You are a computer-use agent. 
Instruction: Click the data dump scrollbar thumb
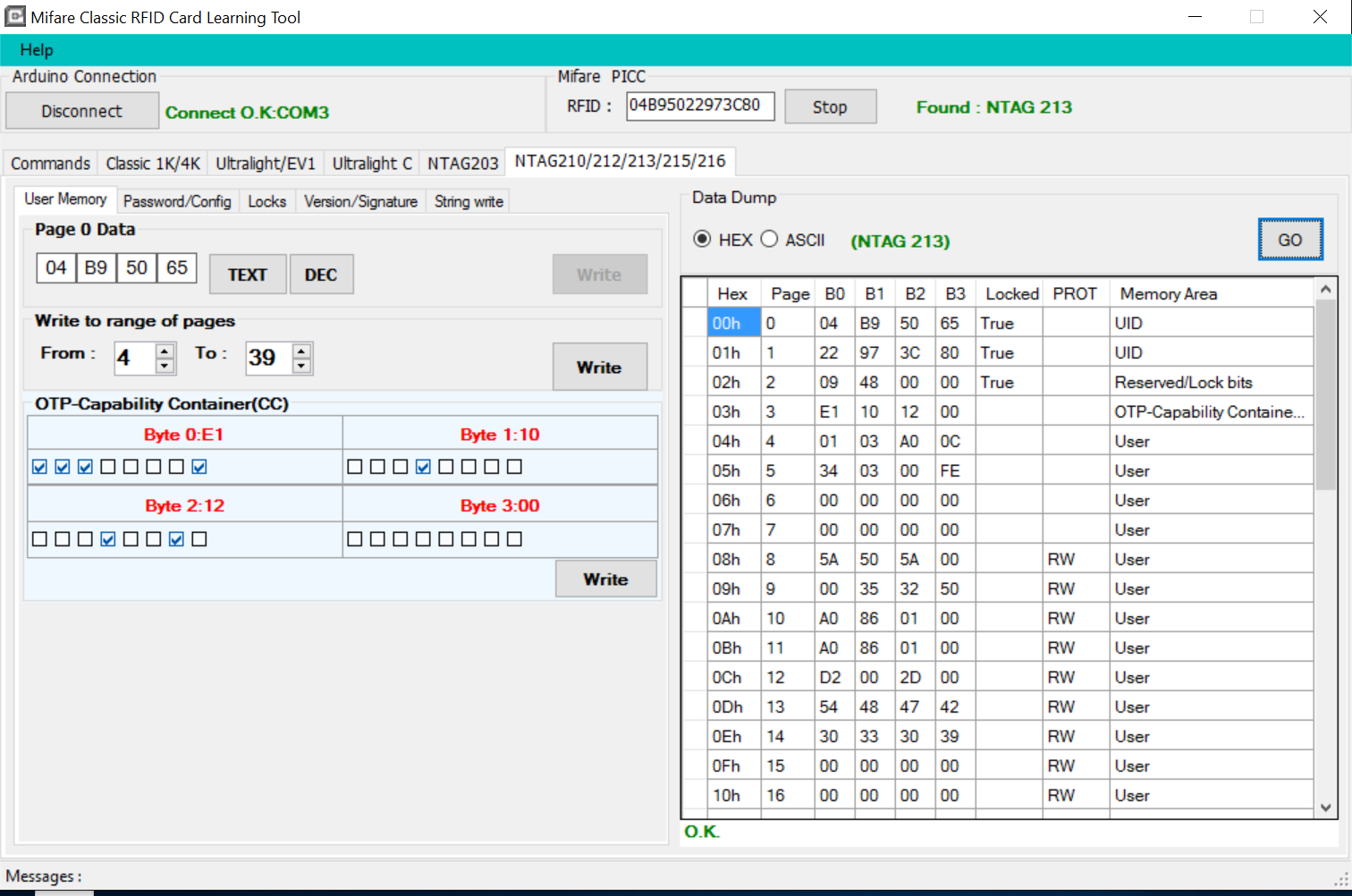1325,395
